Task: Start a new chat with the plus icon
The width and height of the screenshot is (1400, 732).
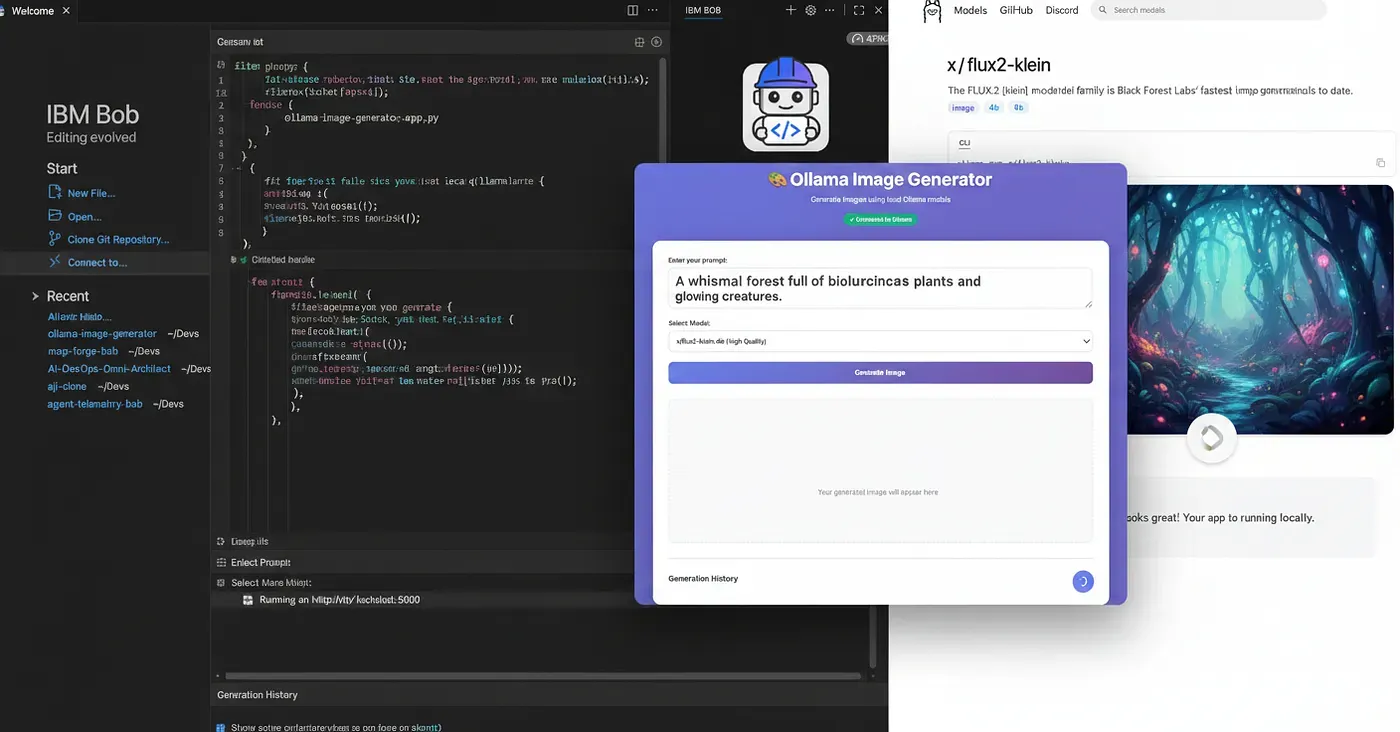Action: (791, 10)
